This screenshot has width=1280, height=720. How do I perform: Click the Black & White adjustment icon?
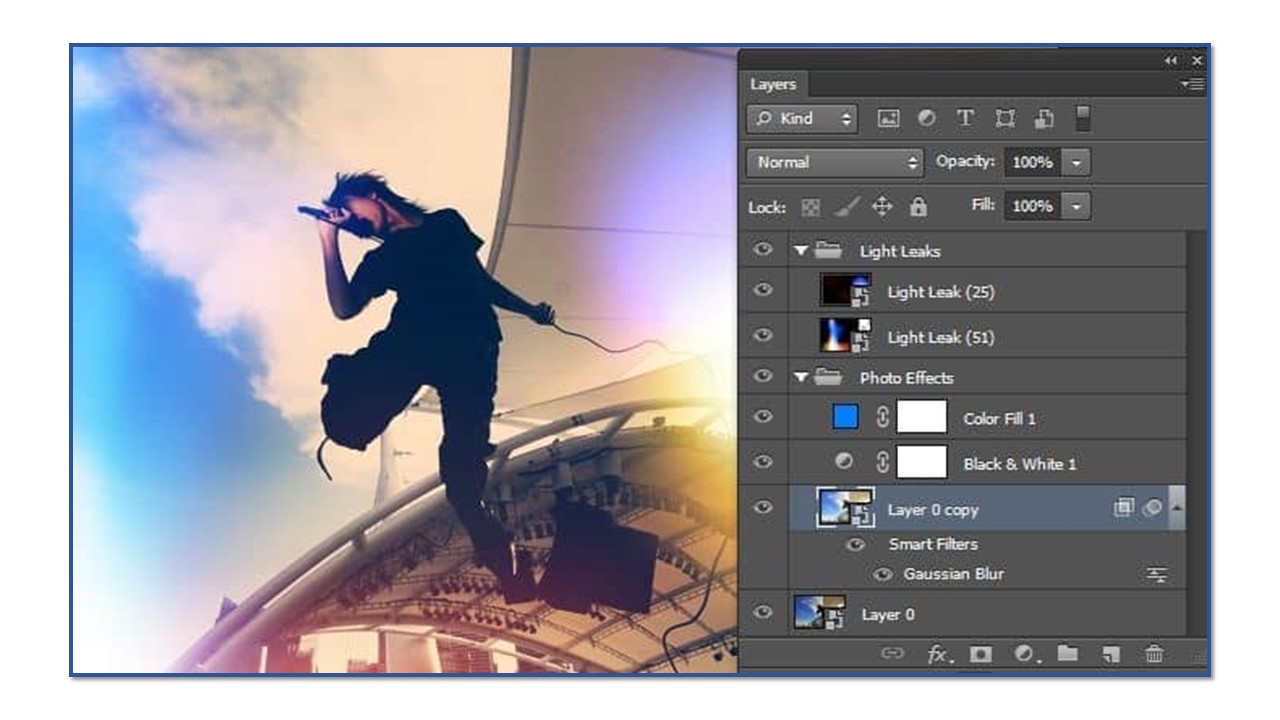pos(844,463)
